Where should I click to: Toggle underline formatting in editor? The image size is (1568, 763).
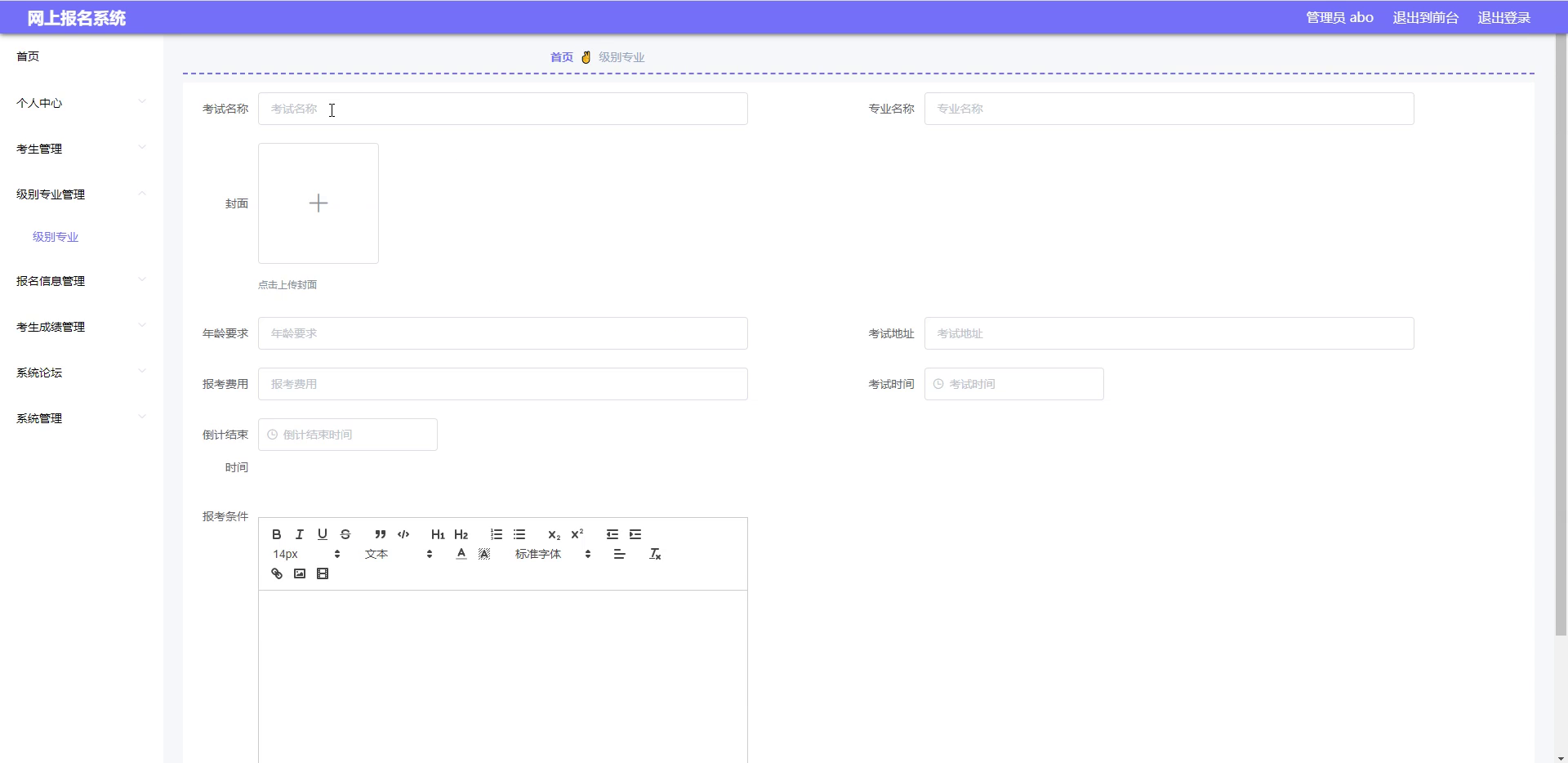pyautogui.click(x=323, y=534)
